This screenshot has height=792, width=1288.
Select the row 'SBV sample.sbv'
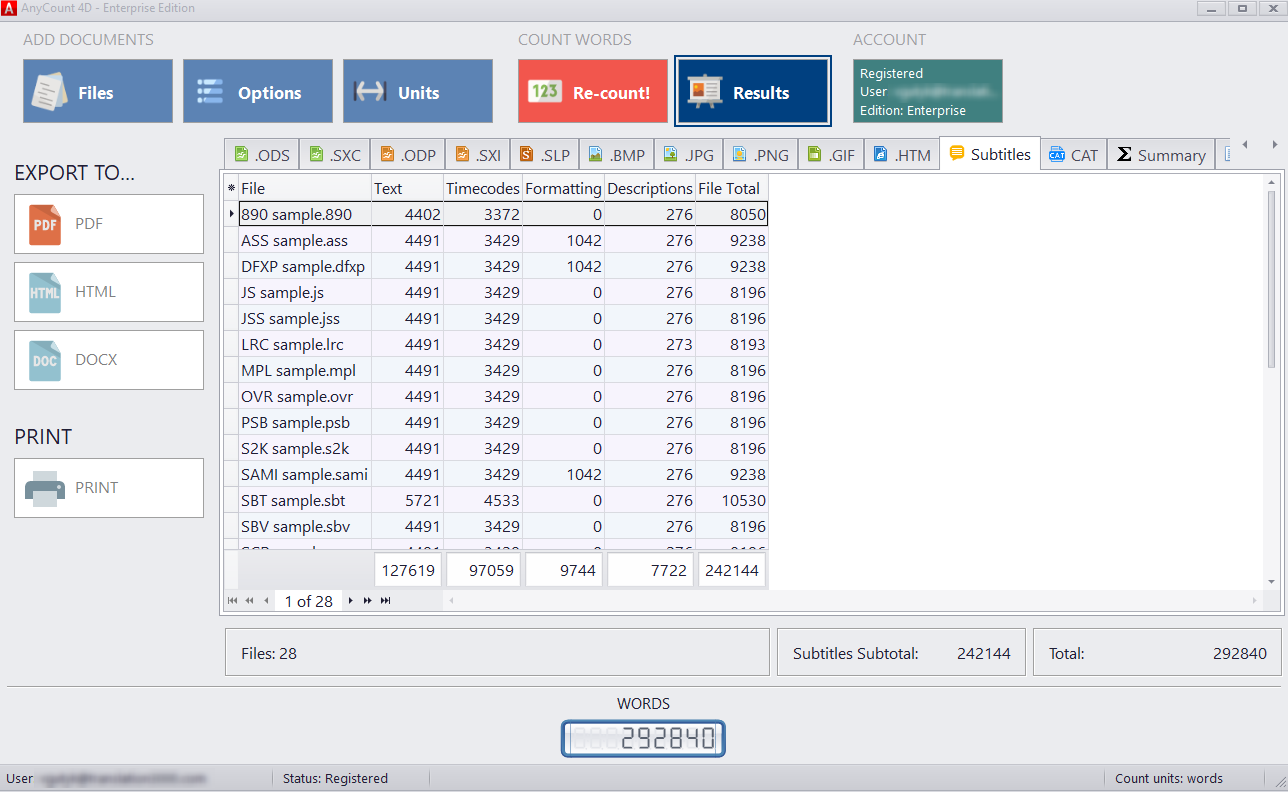[503, 526]
